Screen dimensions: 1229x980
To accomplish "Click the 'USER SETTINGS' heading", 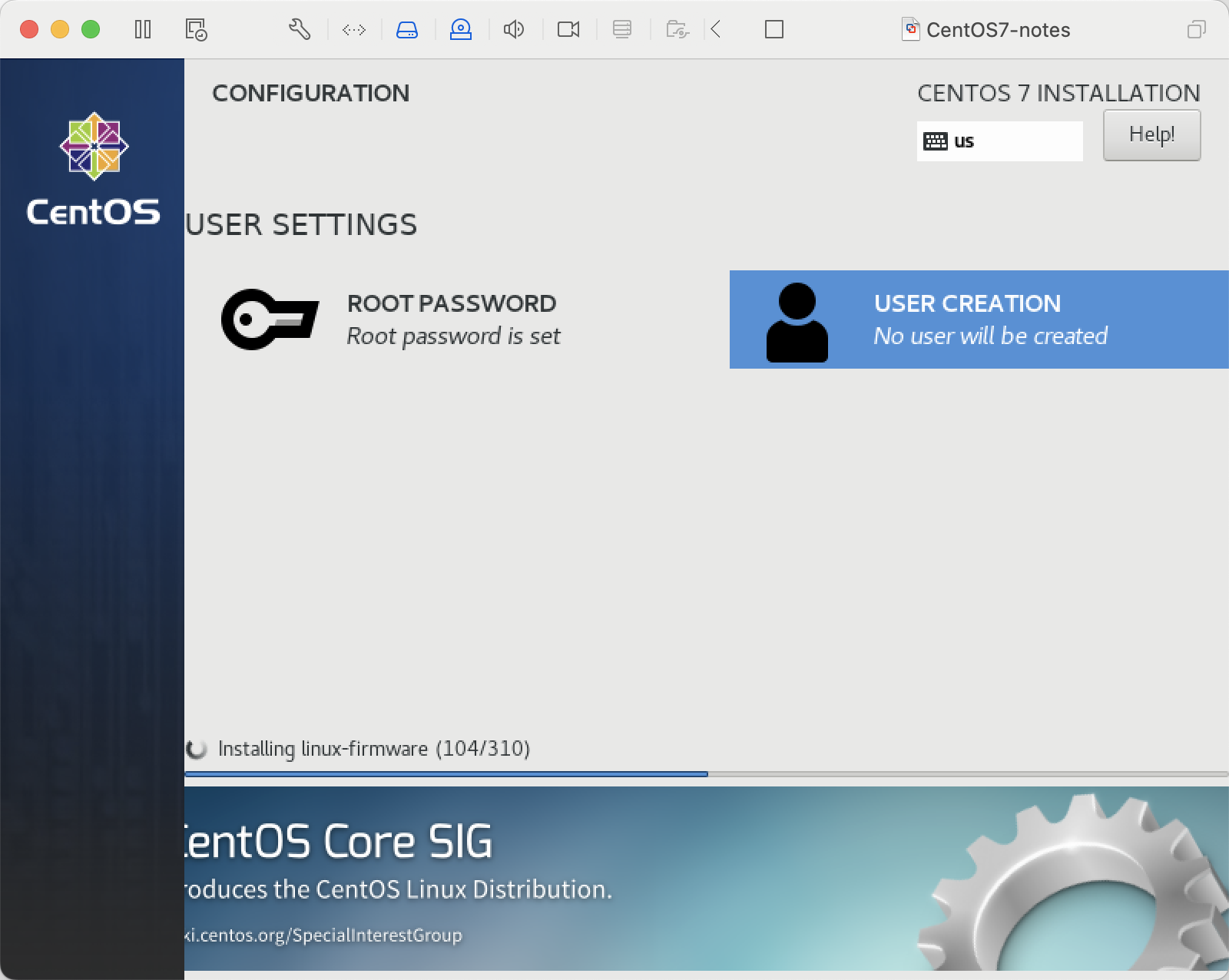I will (x=301, y=225).
